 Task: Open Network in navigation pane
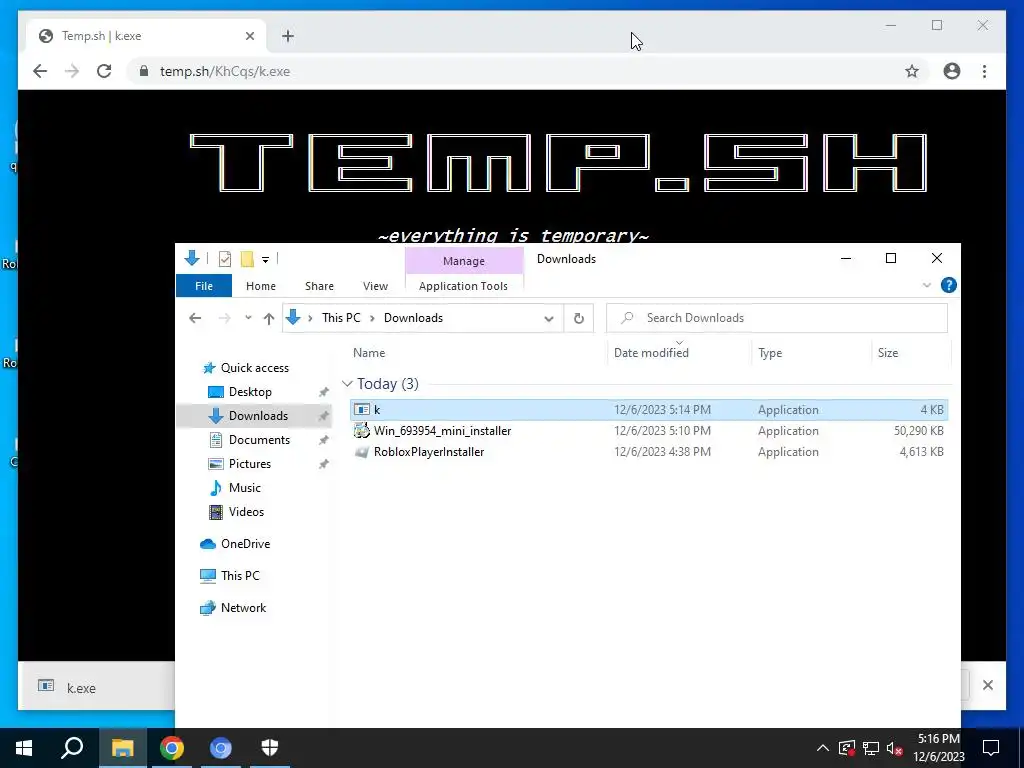[243, 608]
